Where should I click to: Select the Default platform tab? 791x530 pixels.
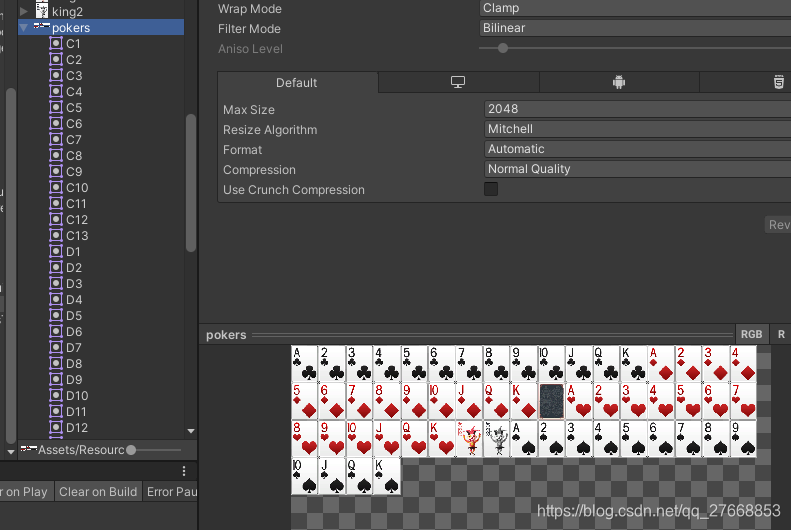298,83
